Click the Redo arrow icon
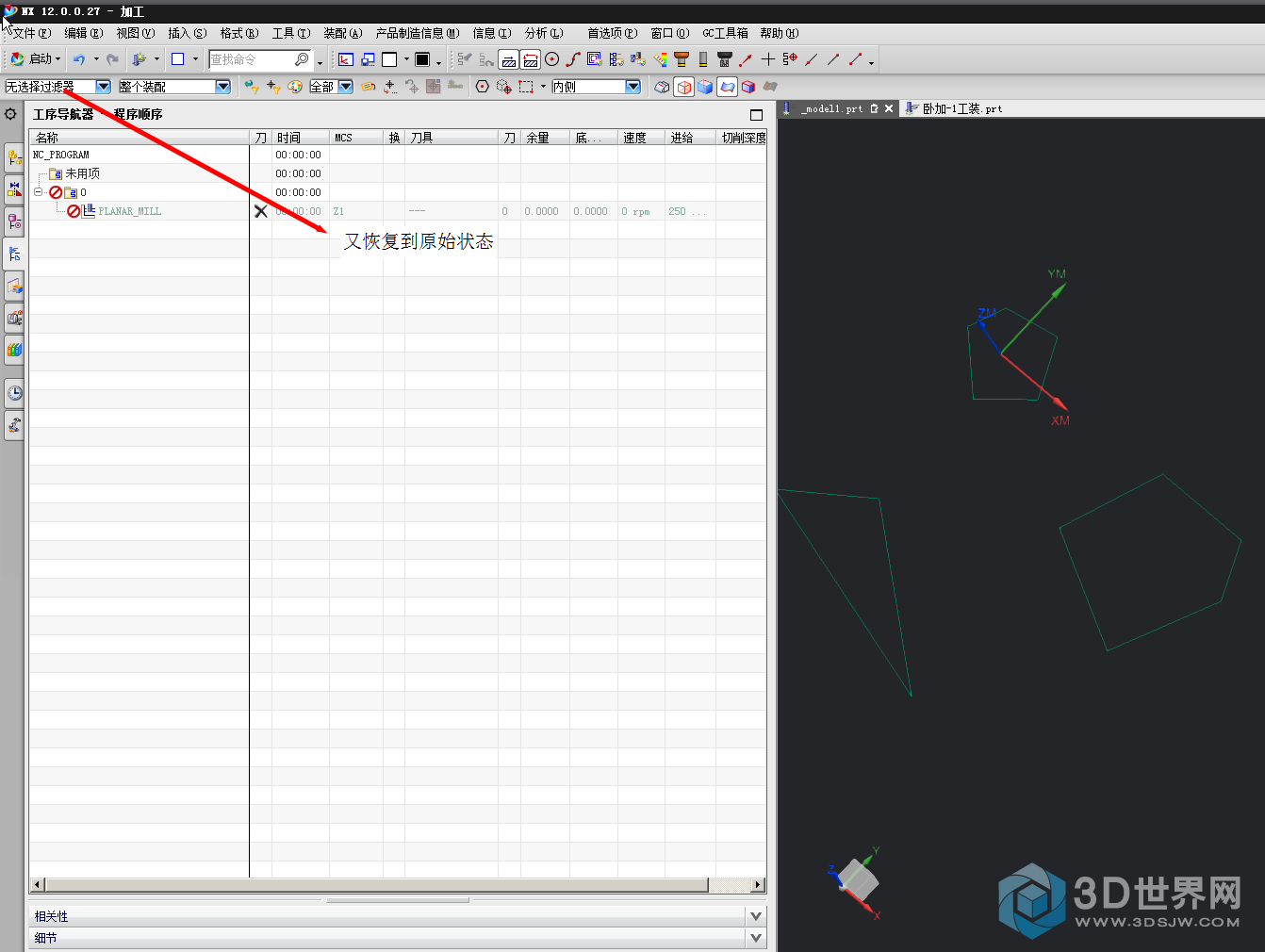The width and height of the screenshot is (1265, 952). tap(112, 59)
